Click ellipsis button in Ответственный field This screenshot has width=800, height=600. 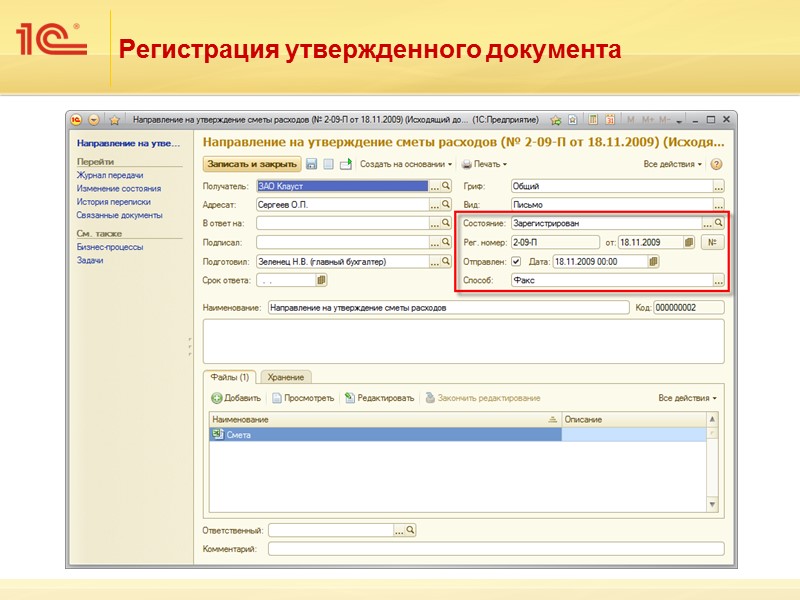(x=399, y=530)
